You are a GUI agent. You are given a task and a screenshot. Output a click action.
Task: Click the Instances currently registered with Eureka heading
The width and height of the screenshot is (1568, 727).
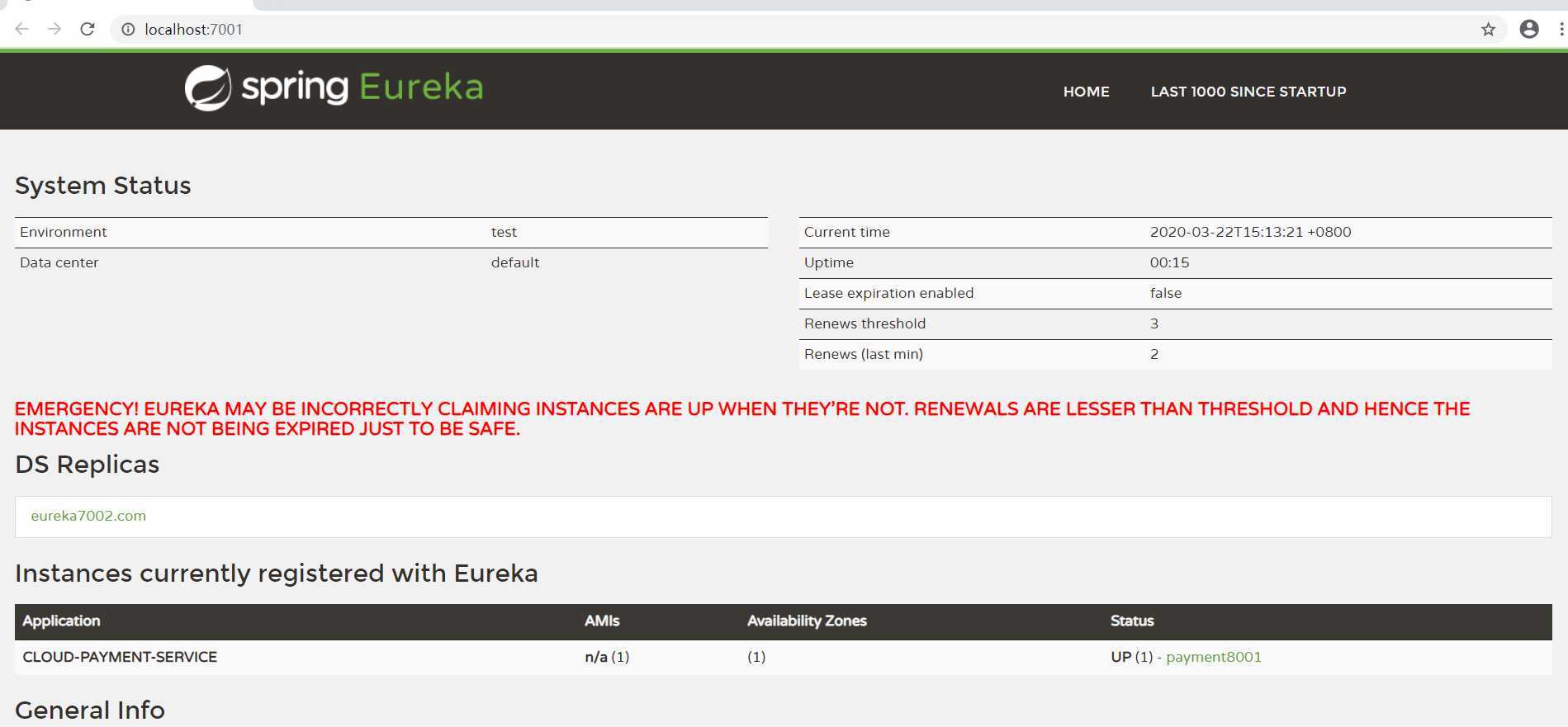pyautogui.click(x=277, y=574)
